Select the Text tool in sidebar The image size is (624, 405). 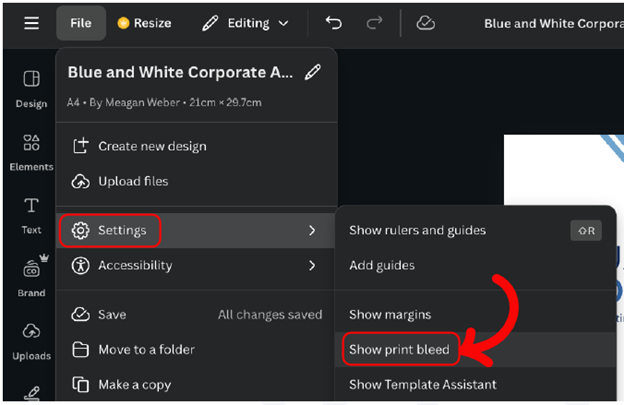[x=31, y=213]
